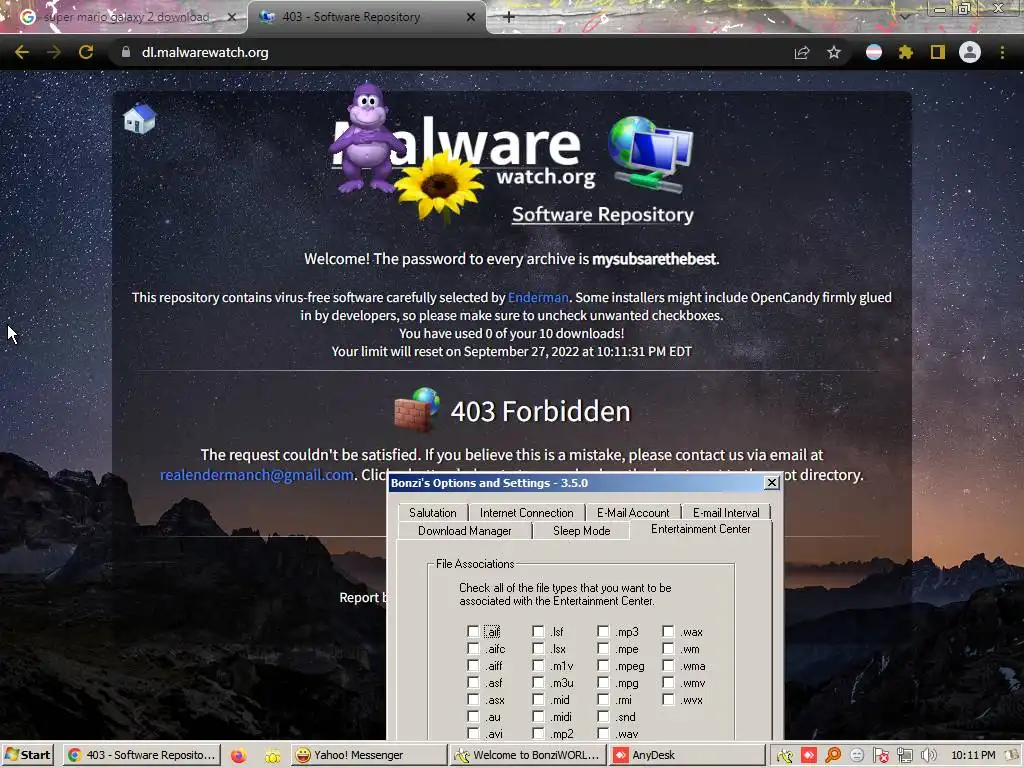
Task: Select the Sleep Mode tab
Action: 581,531
